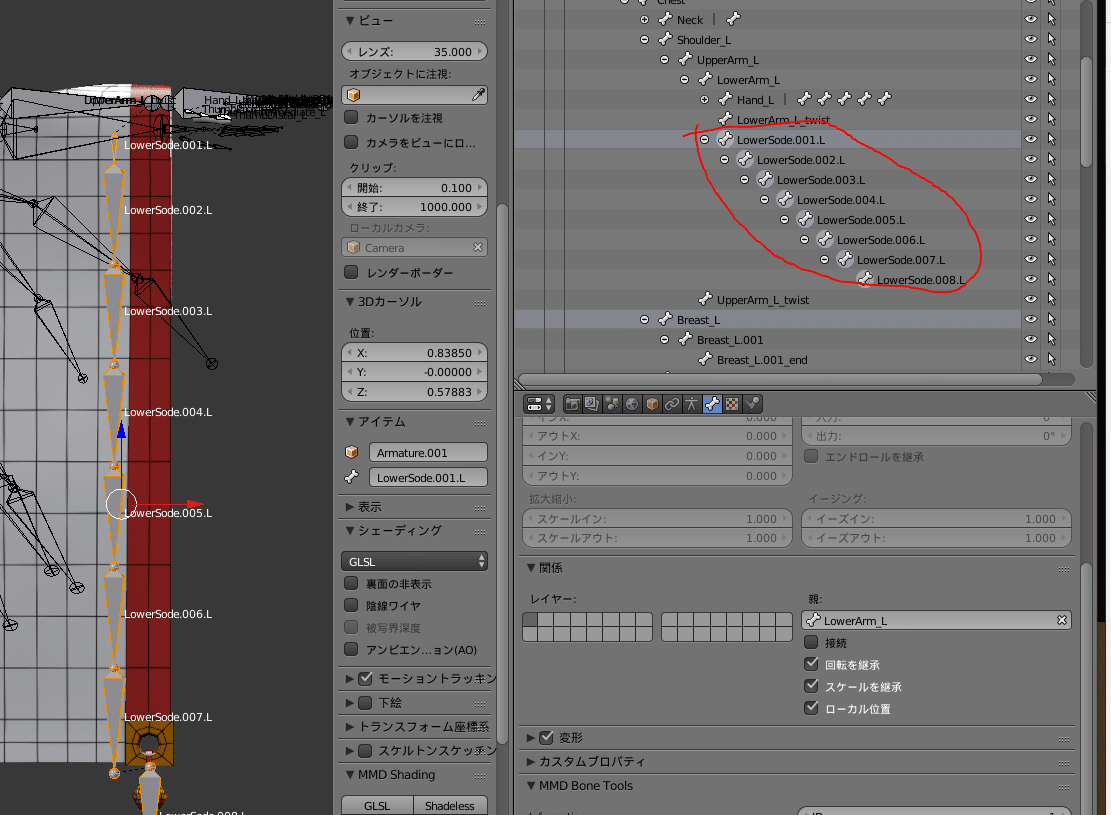Hide LowerSode.005.L using its eye icon

coord(1031,220)
